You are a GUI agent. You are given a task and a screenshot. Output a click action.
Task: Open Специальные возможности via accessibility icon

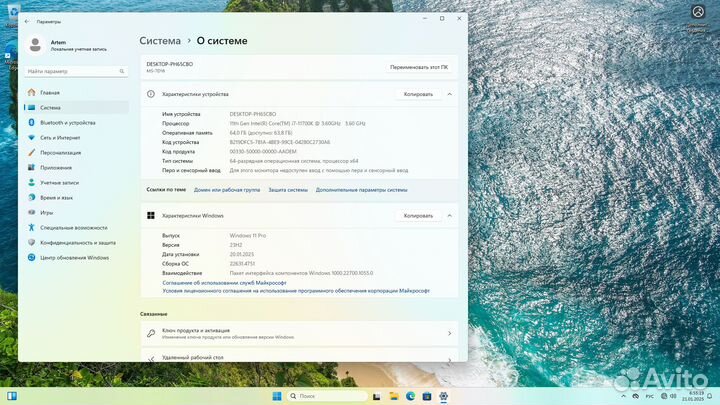pos(31,227)
